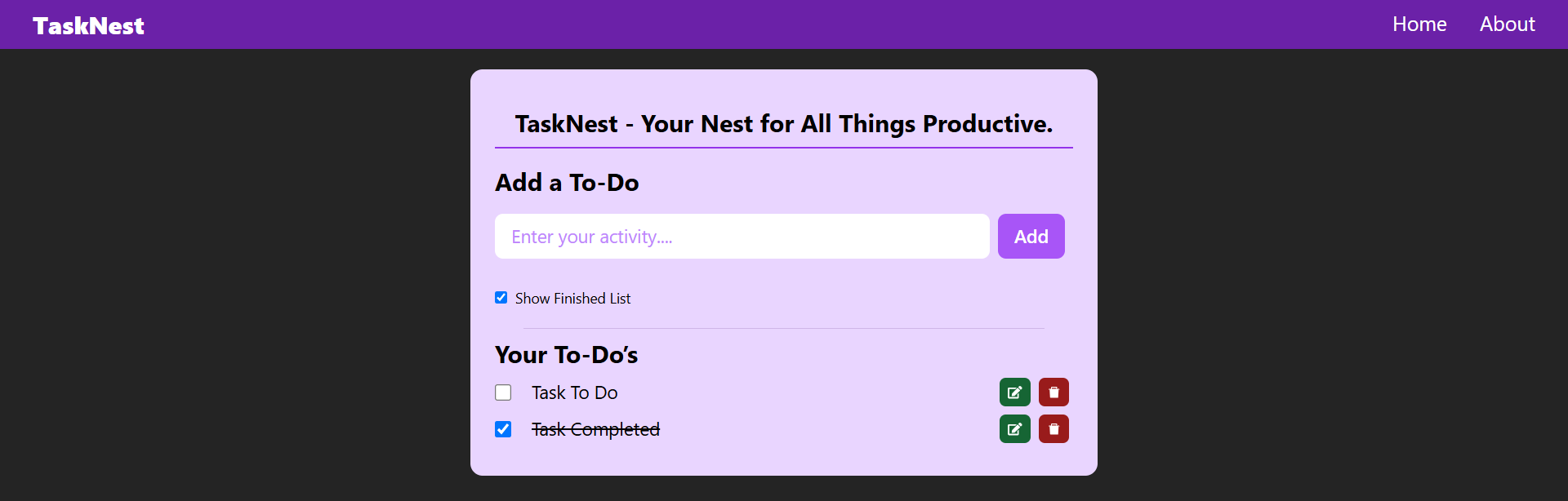Click inside the Enter your activity field
The image size is (1568, 501).
tap(741, 236)
